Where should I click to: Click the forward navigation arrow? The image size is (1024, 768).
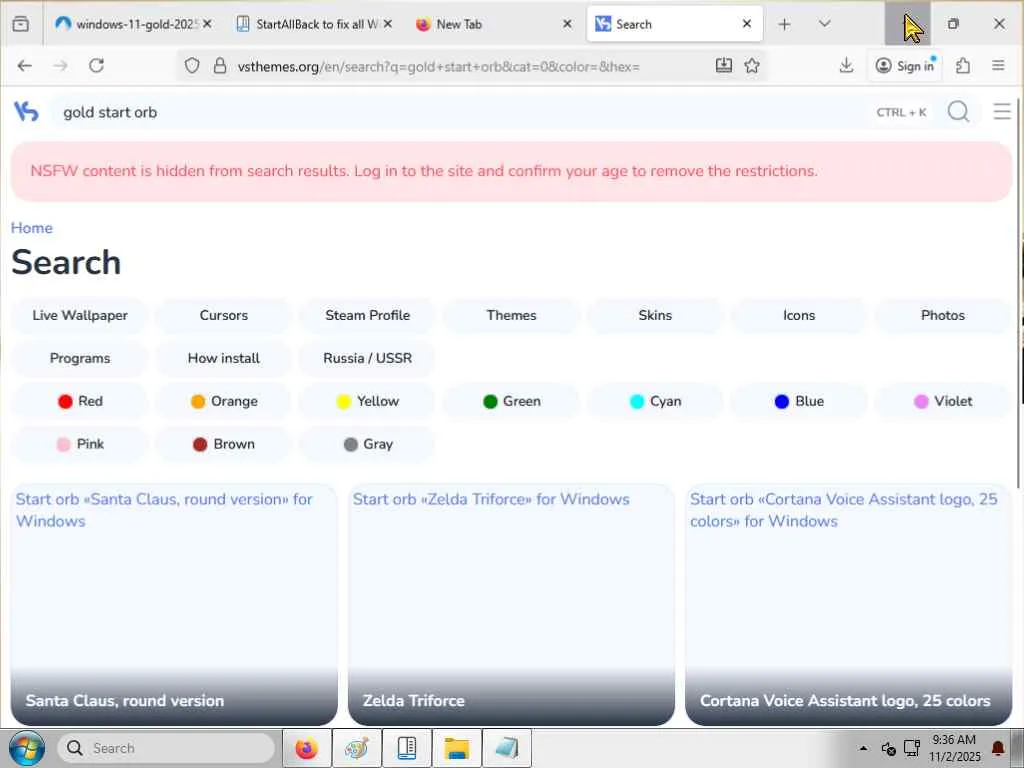coord(61,66)
